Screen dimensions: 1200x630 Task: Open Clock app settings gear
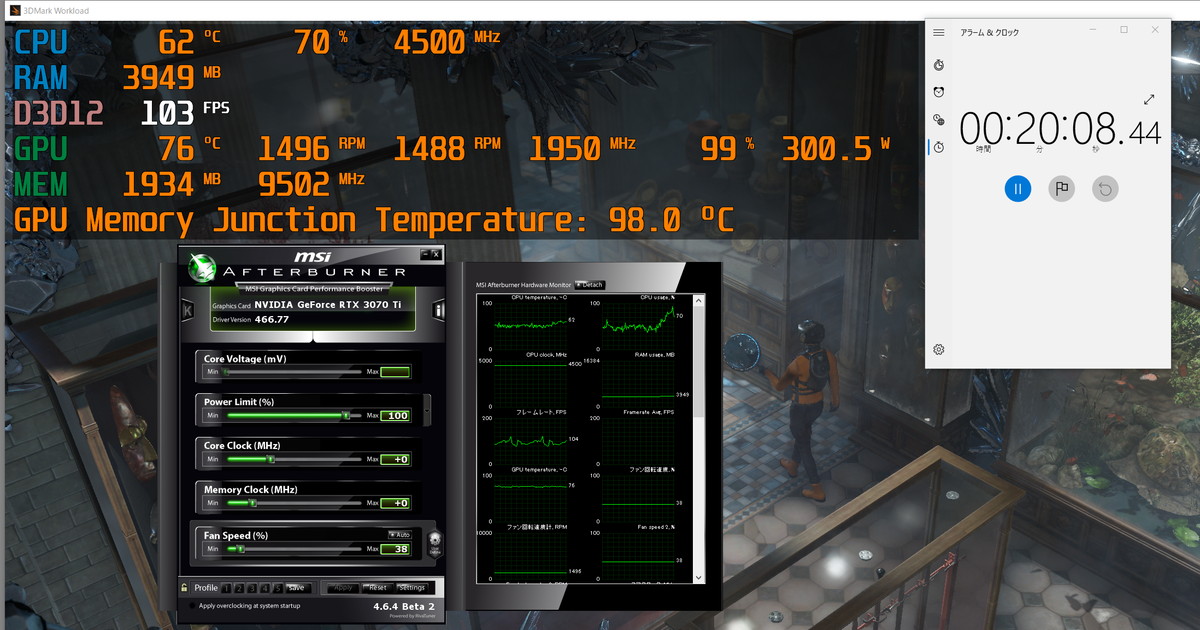click(939, 349)
